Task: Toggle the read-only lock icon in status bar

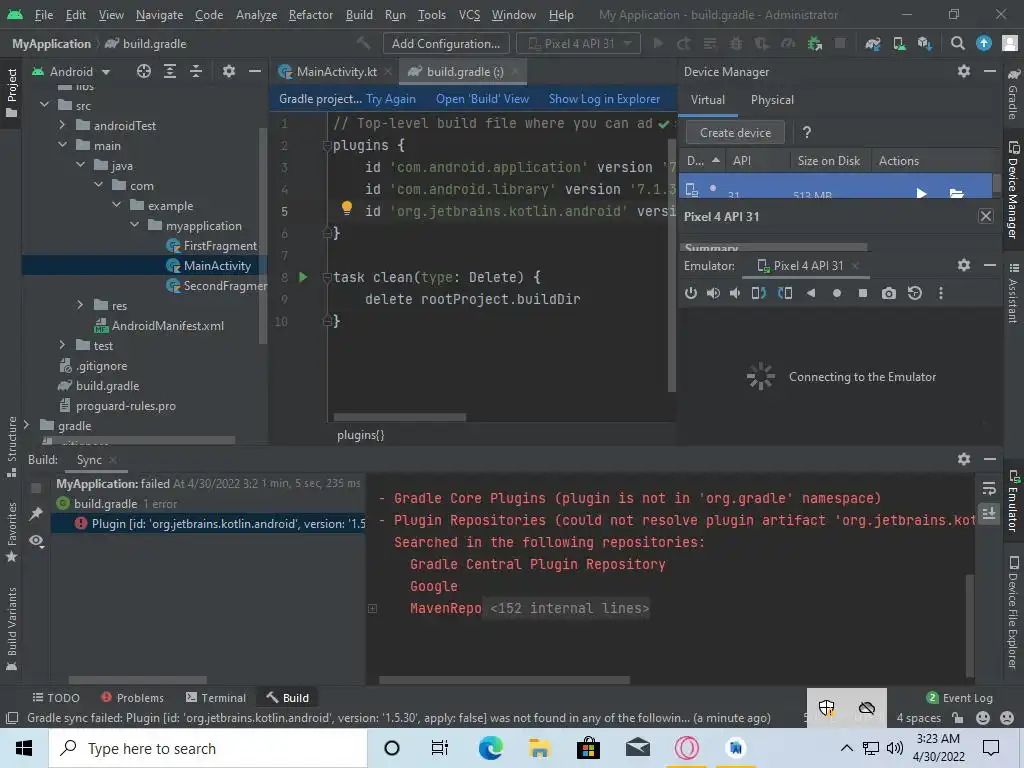Action: point(957,718)
